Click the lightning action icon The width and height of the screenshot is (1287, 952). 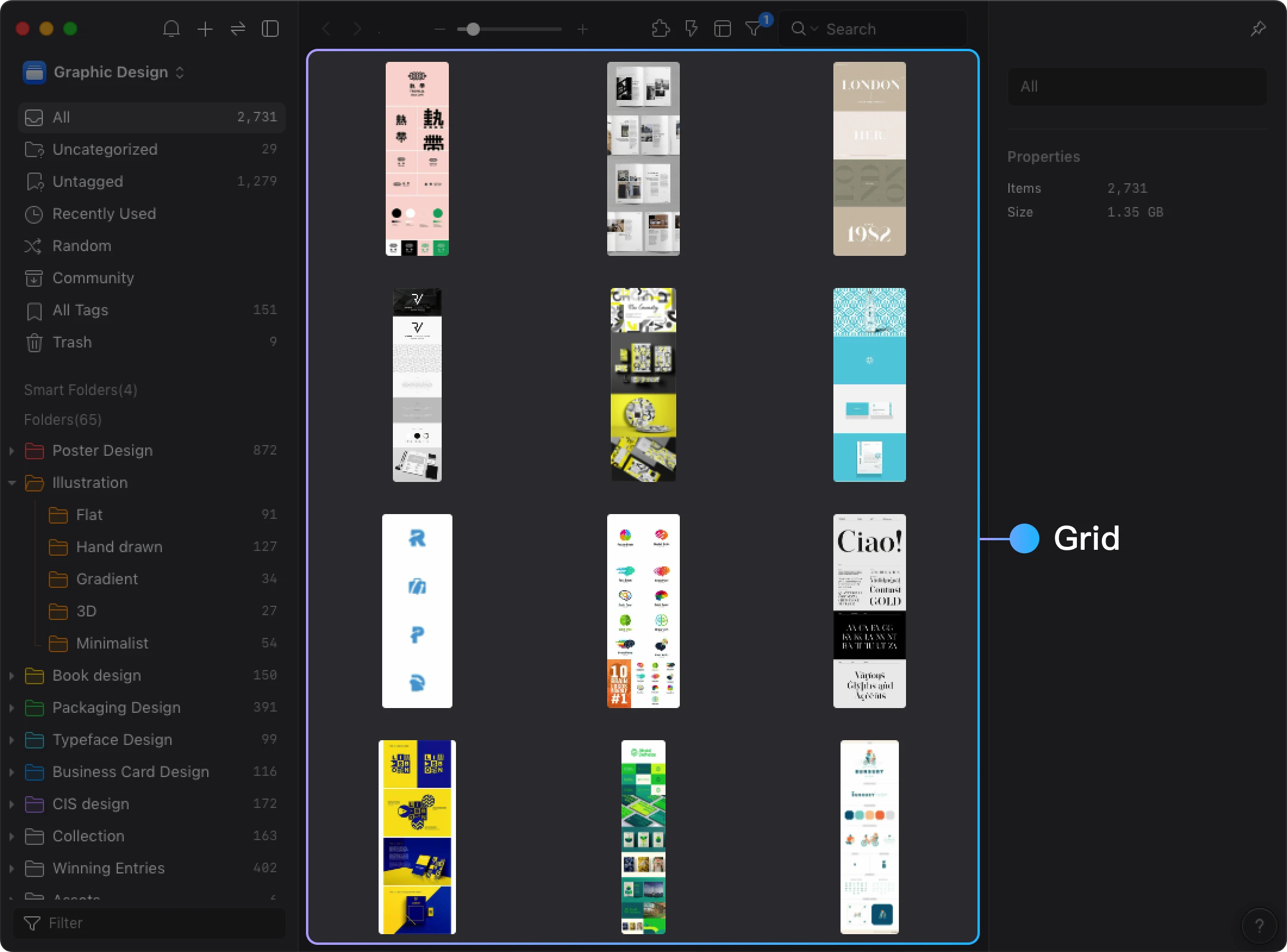pyautogui.click(x=691, y=29)
